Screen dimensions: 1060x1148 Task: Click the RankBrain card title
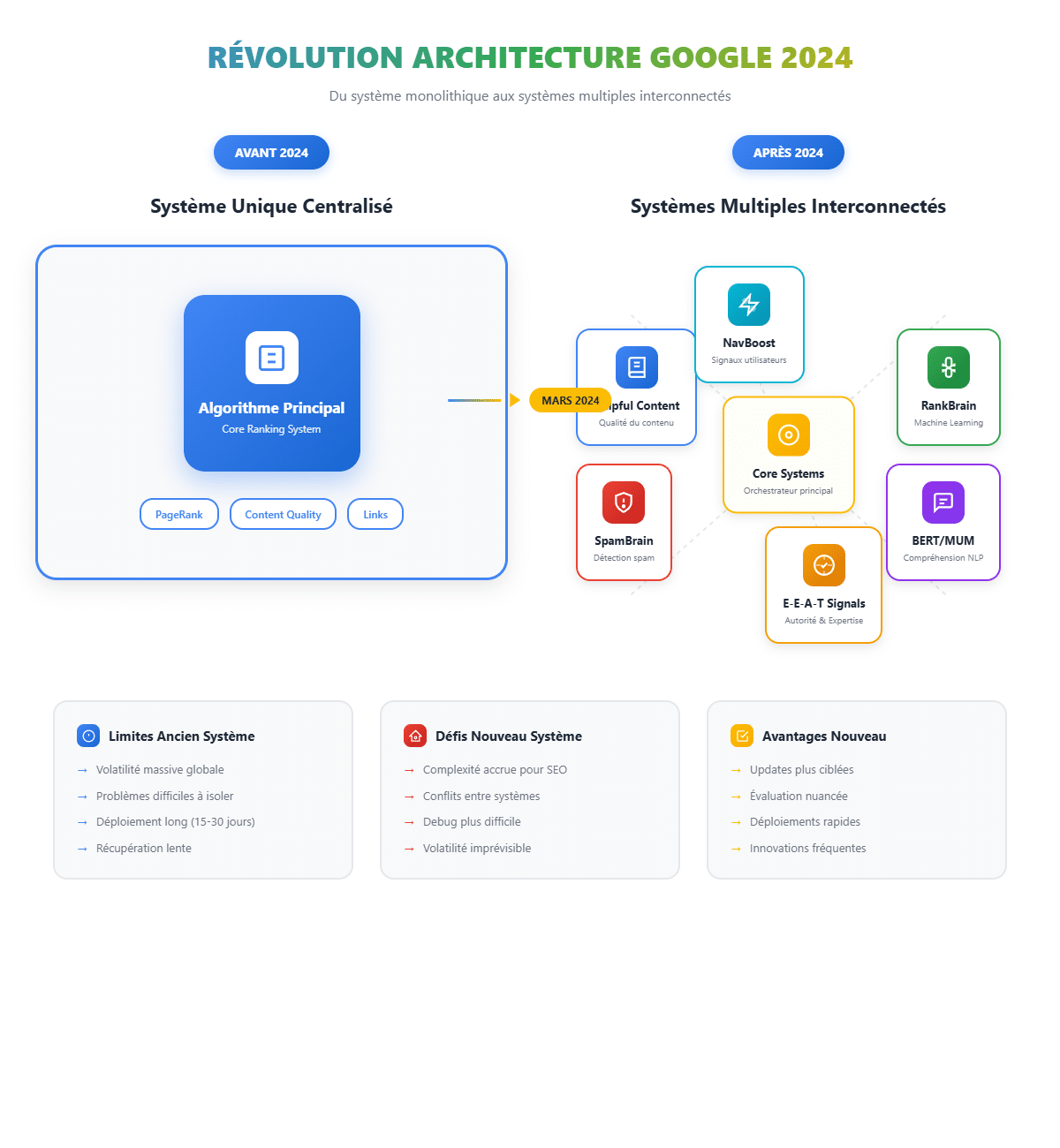(x=949, y=405)
